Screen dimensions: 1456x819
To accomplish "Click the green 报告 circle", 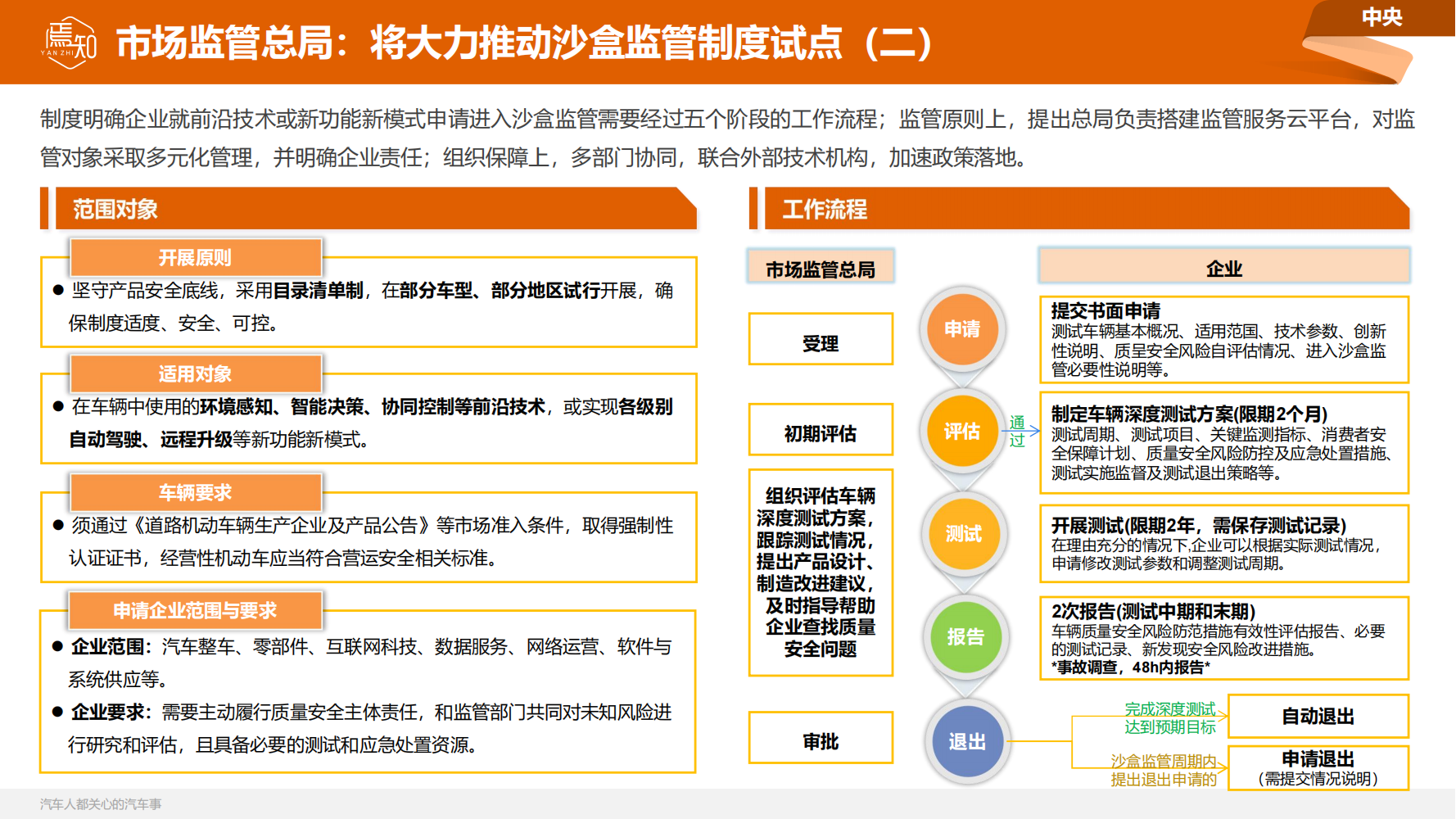I will [965, 637].
